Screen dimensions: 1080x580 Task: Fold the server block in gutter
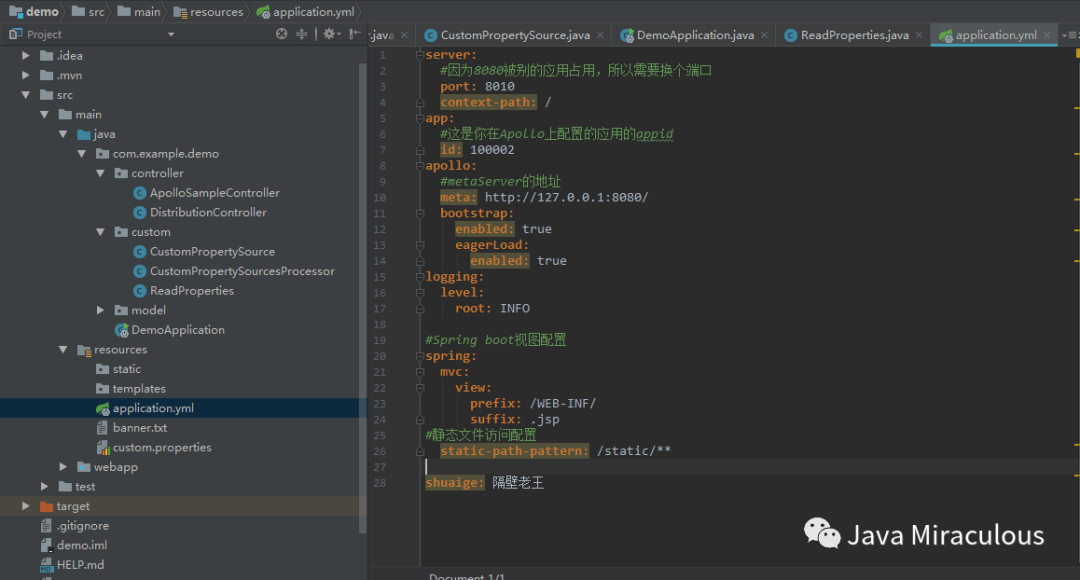tap(419, 55)
